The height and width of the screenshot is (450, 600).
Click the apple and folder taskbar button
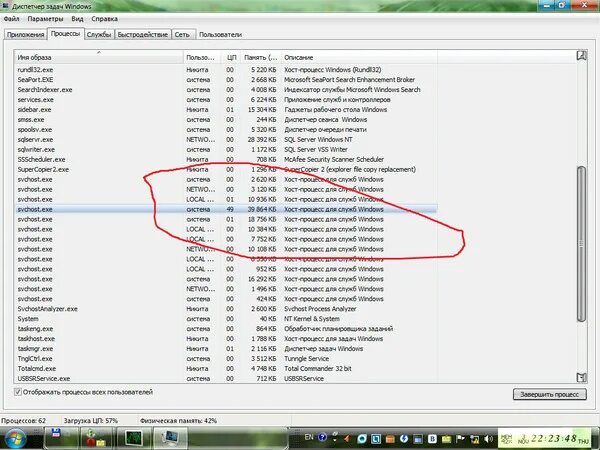point(96,439)
